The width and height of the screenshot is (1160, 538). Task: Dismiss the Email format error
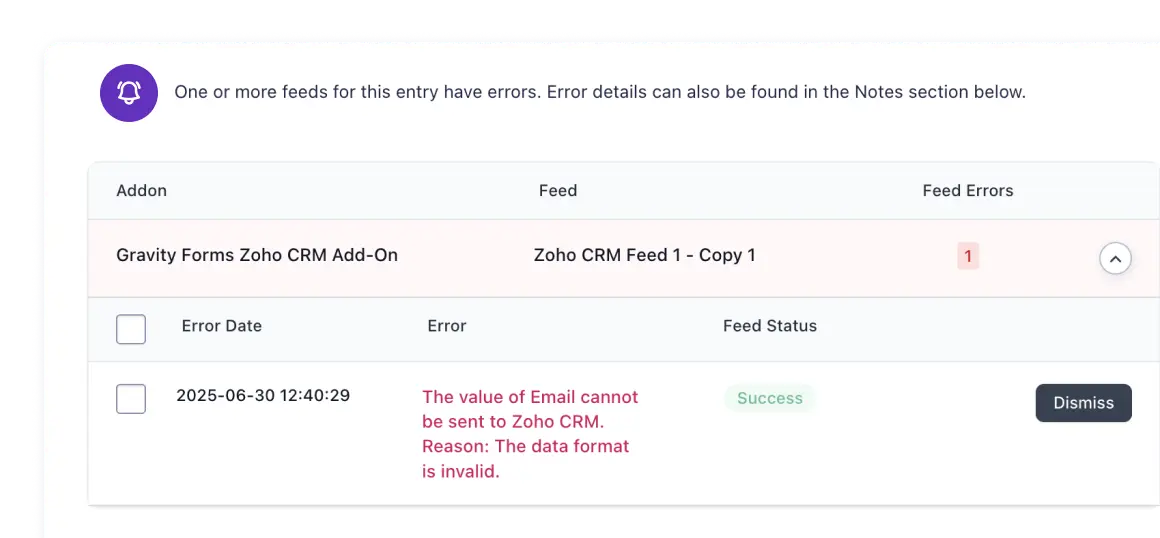(1083, 403)
